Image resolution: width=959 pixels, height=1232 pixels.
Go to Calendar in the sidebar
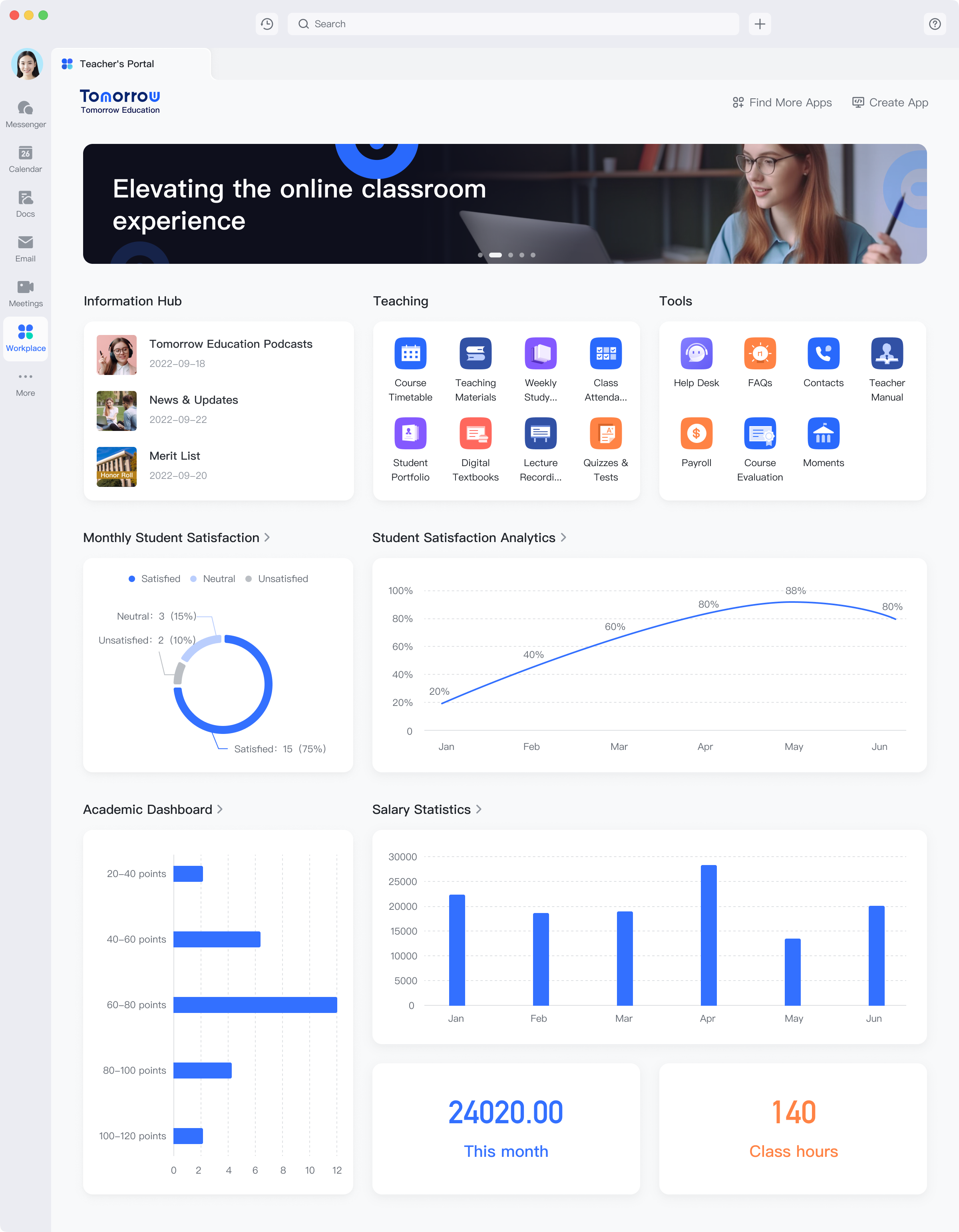click(x=25, y=159)
